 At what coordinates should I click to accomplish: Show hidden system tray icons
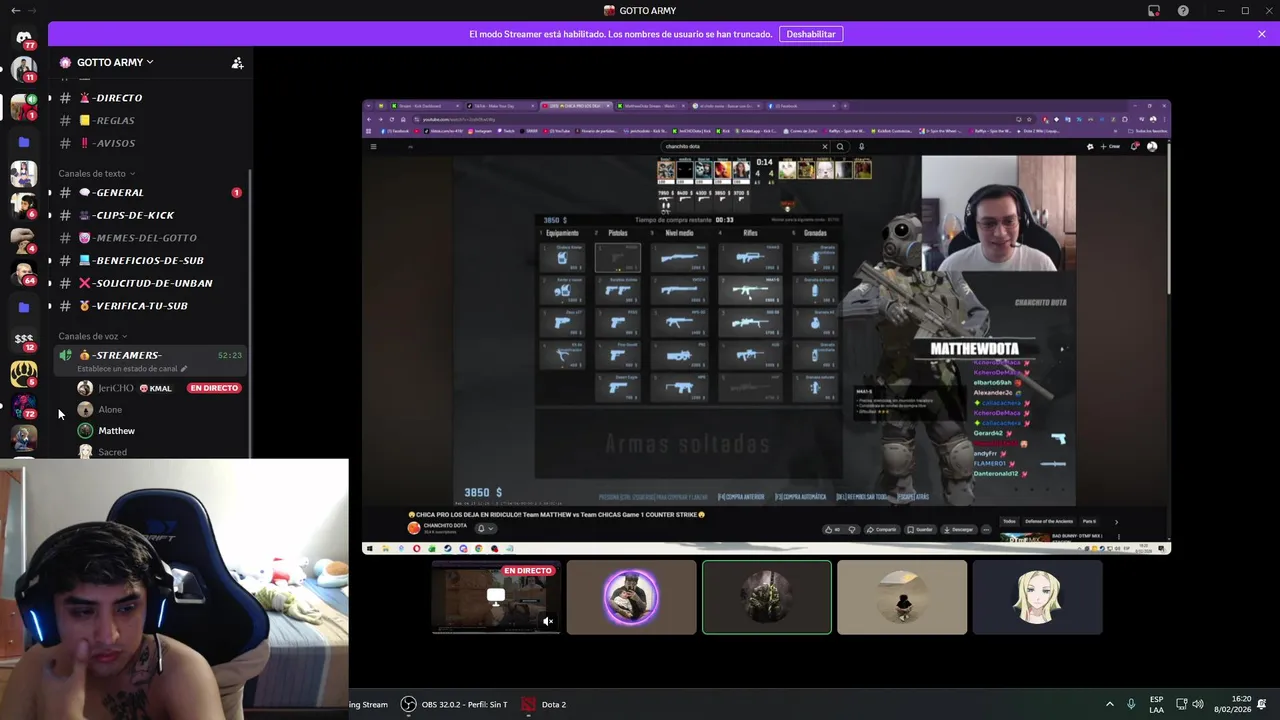tap(1109, 704)
